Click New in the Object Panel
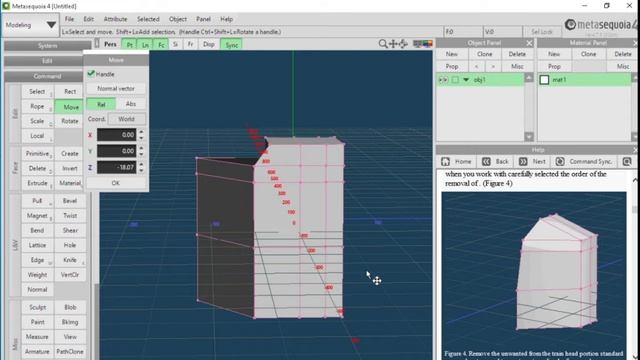The width and height of the screenshot is (640, 360). point(451,54)
